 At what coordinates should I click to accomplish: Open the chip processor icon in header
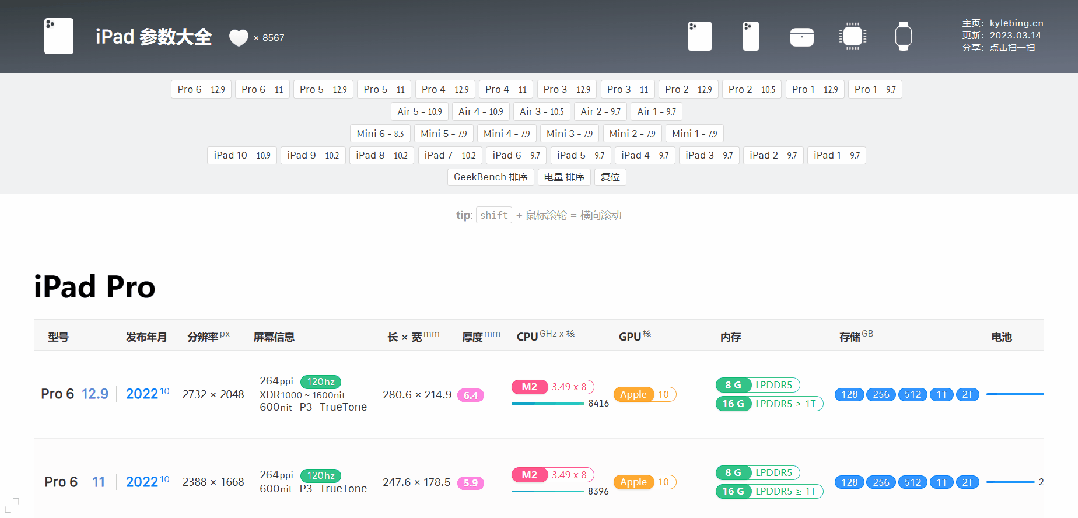click(x=852, y=36)
